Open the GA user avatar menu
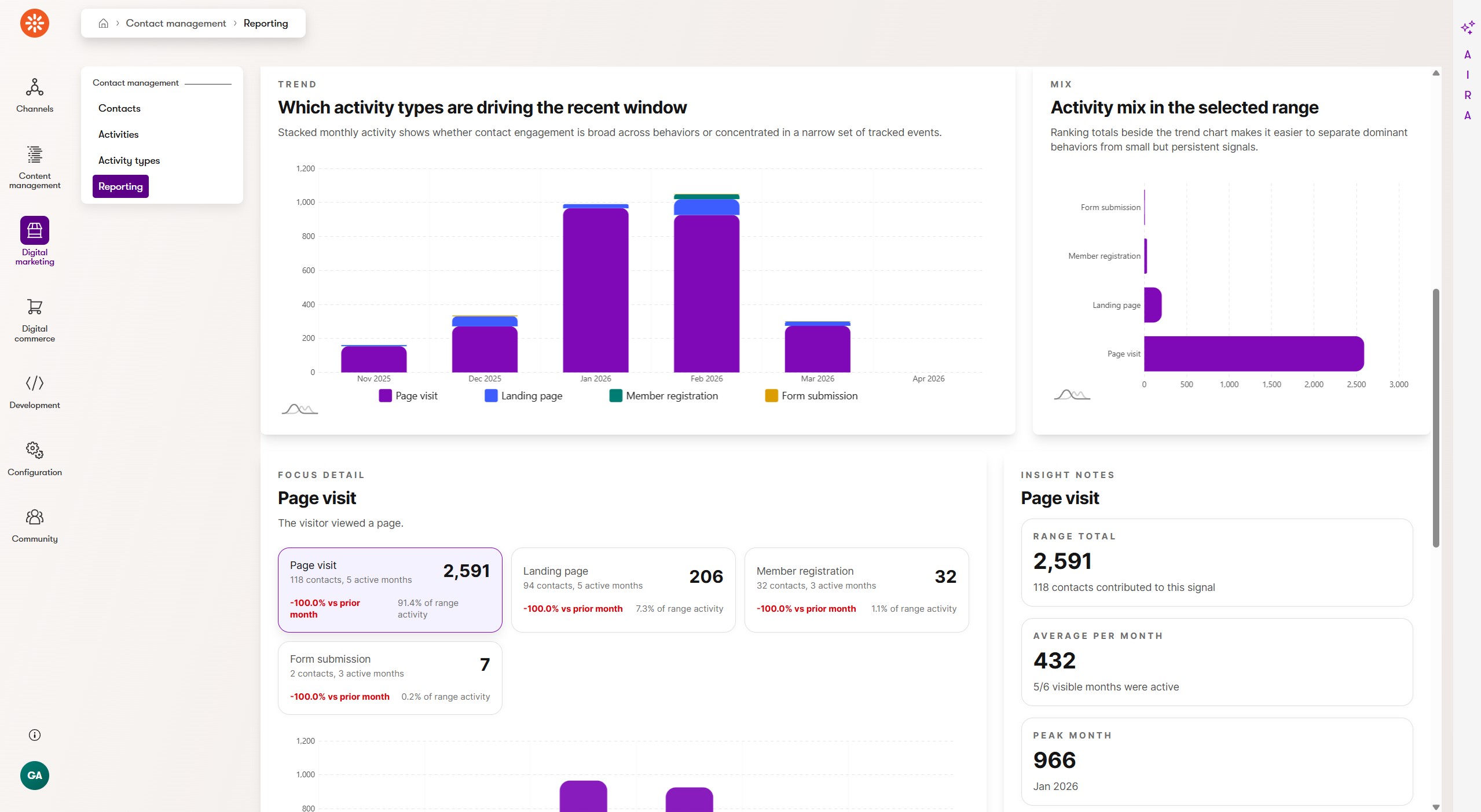Screen dimensions: 1481x812 [35, 776]
